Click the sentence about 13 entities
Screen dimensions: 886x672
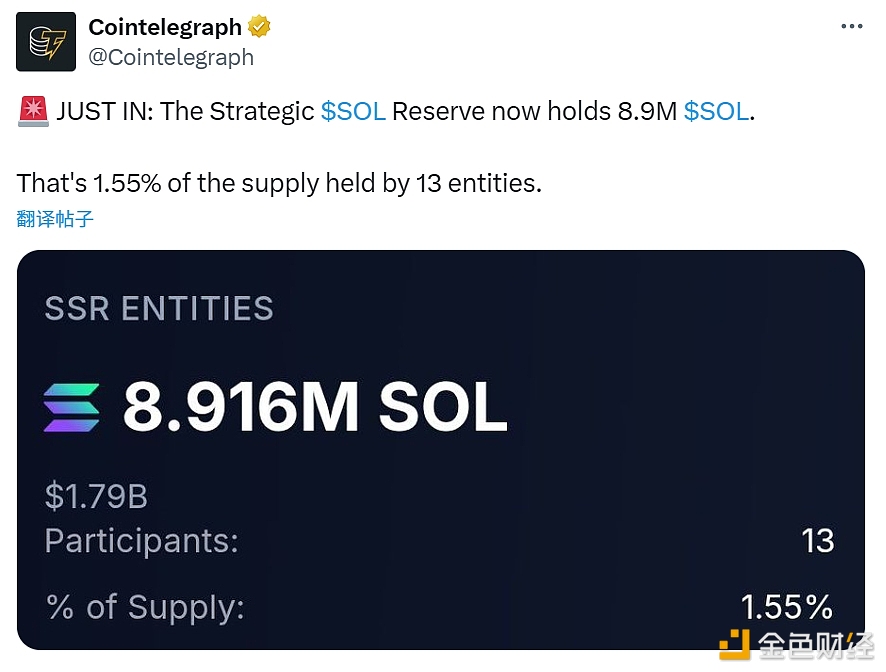pyautogui.click(x=279, y=183)
